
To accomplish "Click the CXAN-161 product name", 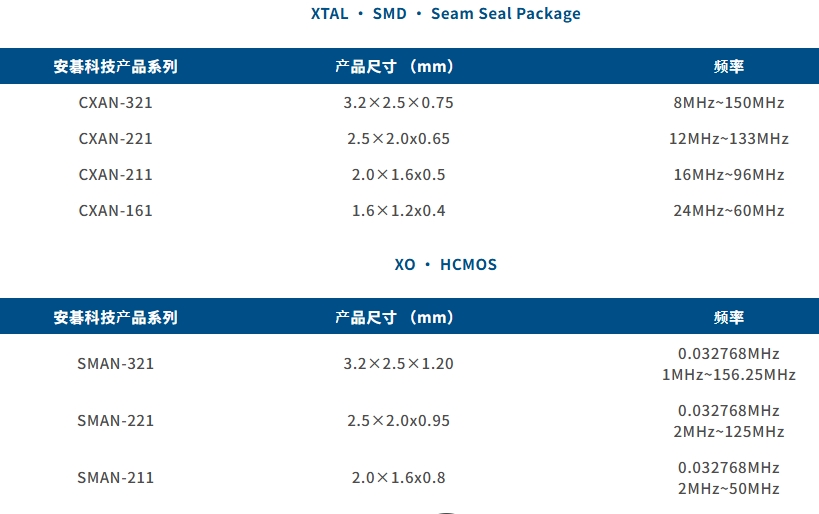I will 115,210.
